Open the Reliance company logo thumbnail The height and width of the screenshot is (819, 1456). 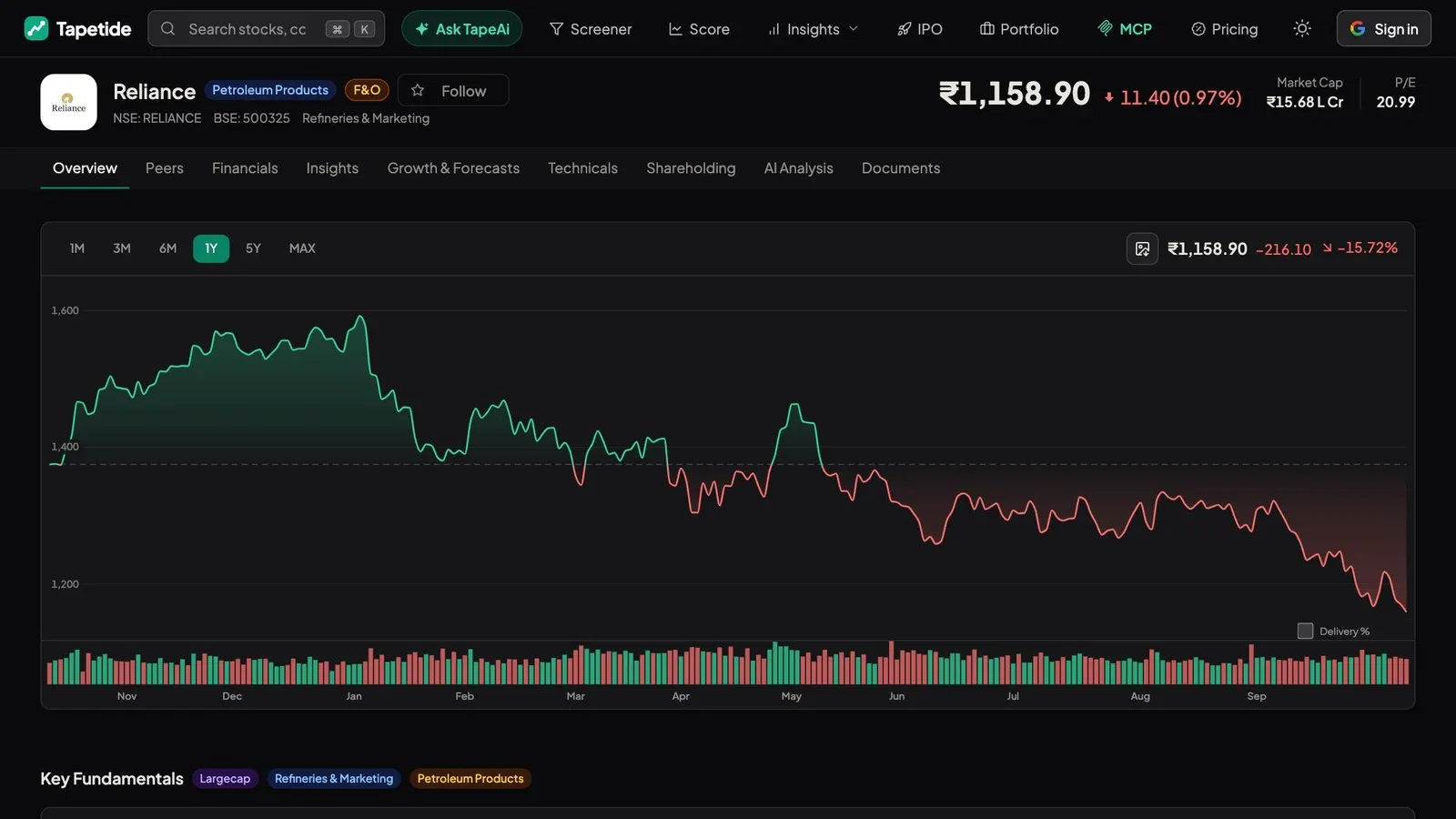[69, 102]
